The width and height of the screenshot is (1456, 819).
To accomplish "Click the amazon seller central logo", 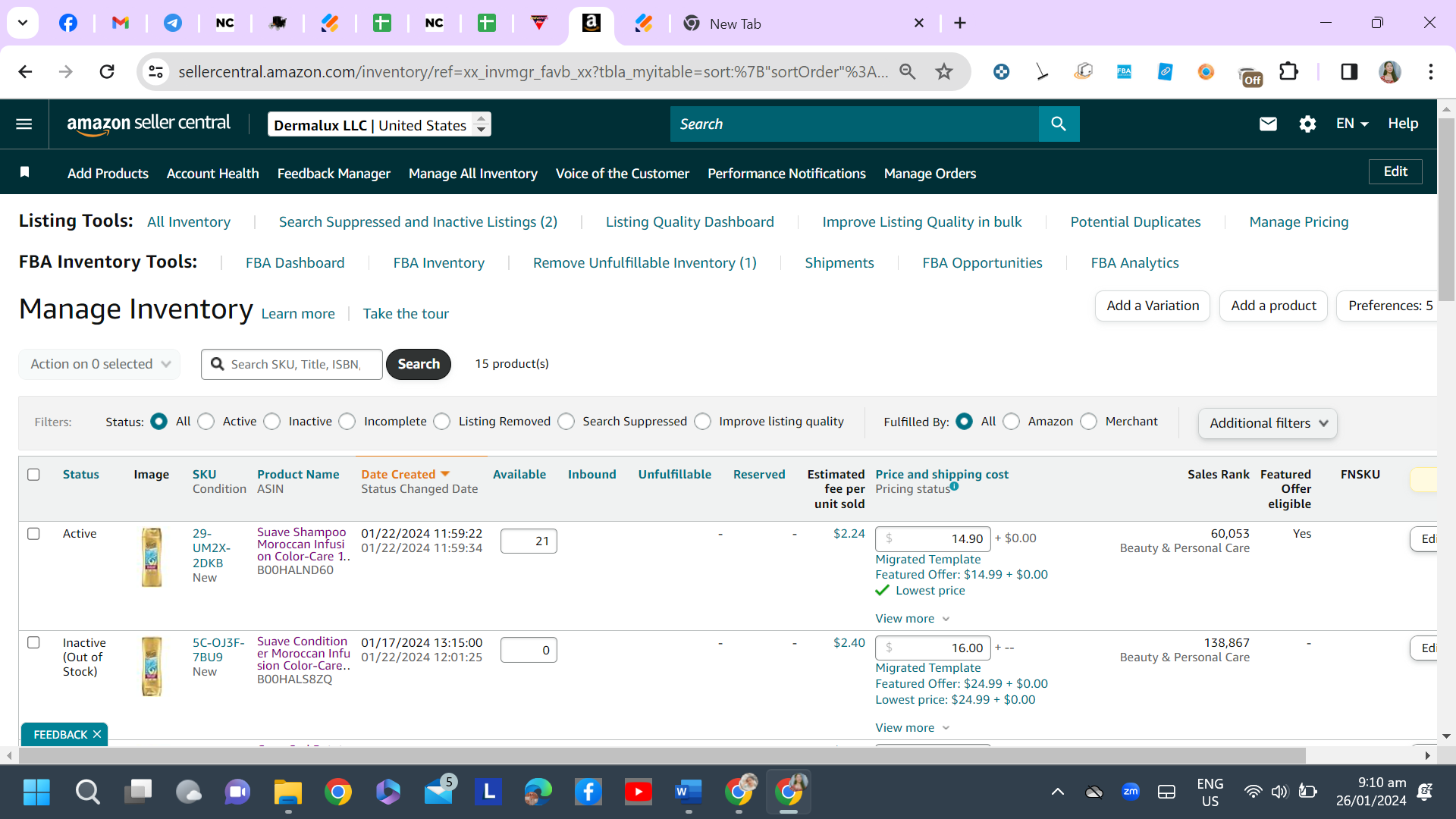I will [x=149, y=124].
